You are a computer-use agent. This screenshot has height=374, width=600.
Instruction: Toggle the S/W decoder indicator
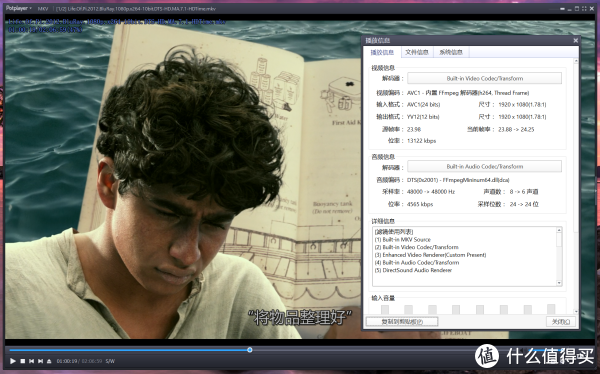(110, 361)
